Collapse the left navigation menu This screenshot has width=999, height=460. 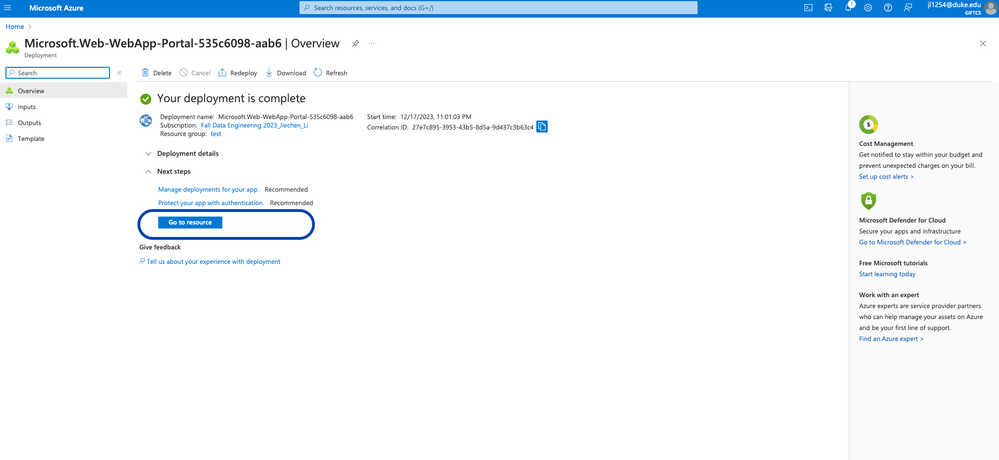[x=119, y=73]
